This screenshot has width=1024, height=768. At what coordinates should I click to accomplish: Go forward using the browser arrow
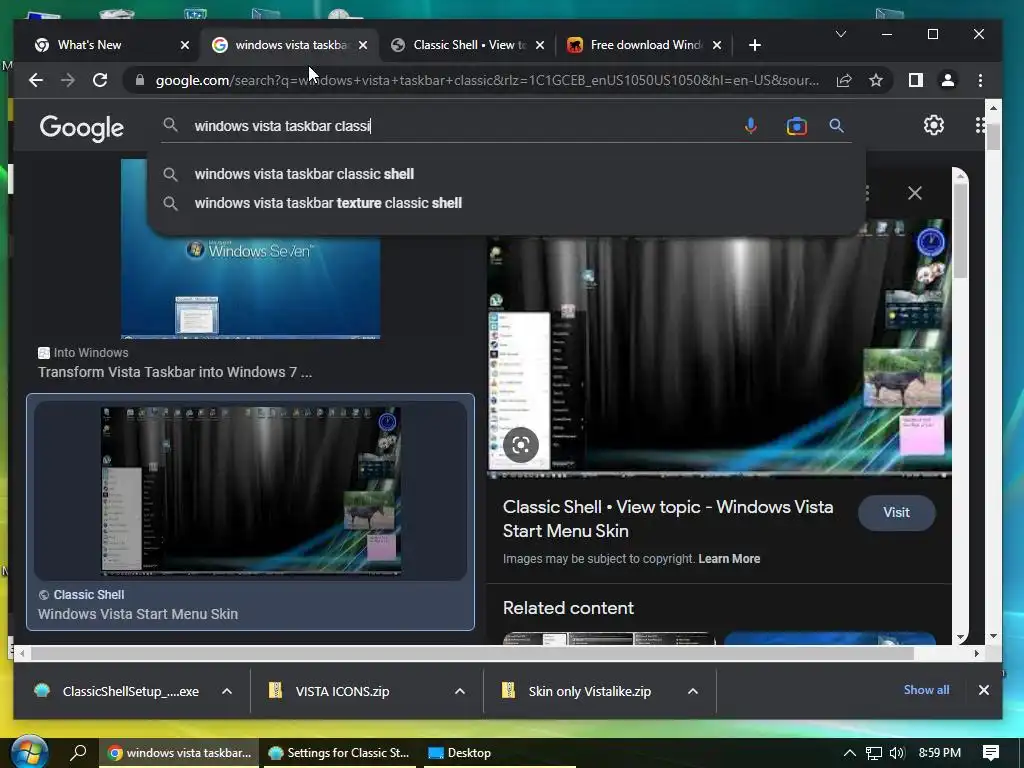click(68, 80)
